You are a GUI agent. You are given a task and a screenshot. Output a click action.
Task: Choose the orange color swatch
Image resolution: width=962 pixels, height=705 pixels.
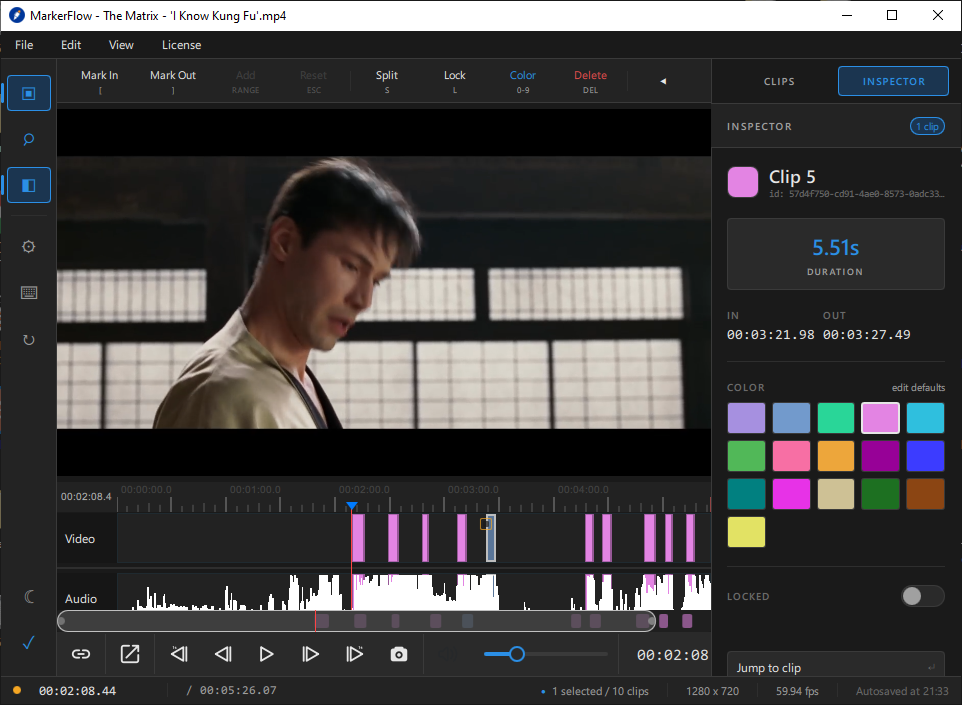coord(836,456)
